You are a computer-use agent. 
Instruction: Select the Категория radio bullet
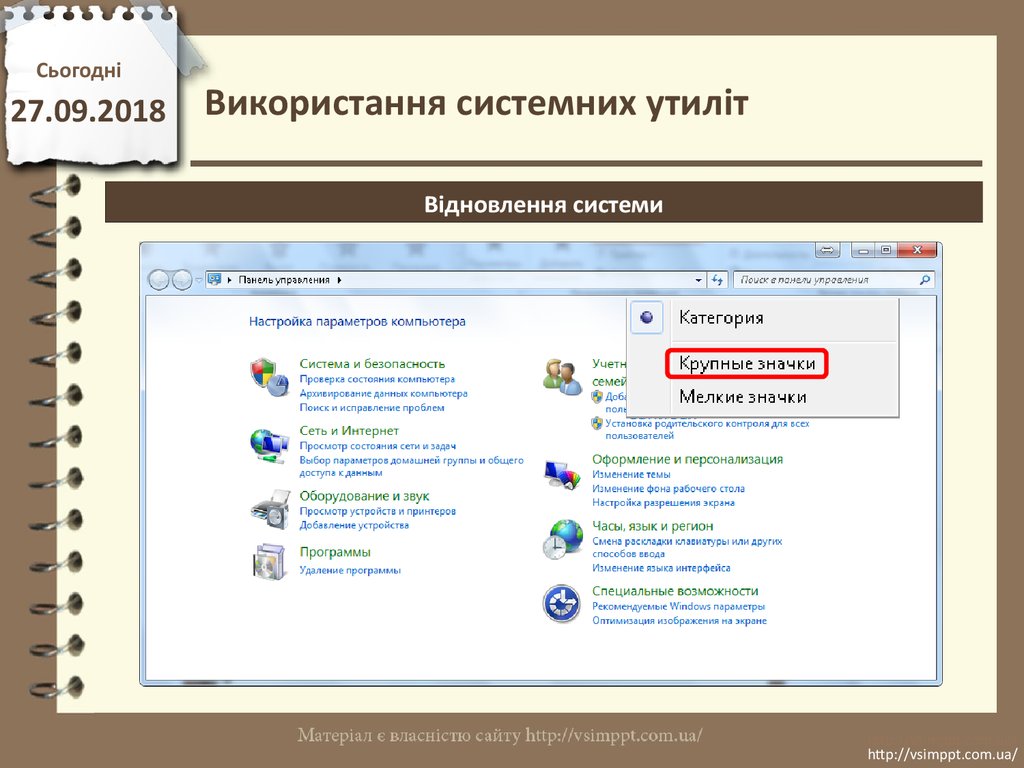(x=647, y=318)
